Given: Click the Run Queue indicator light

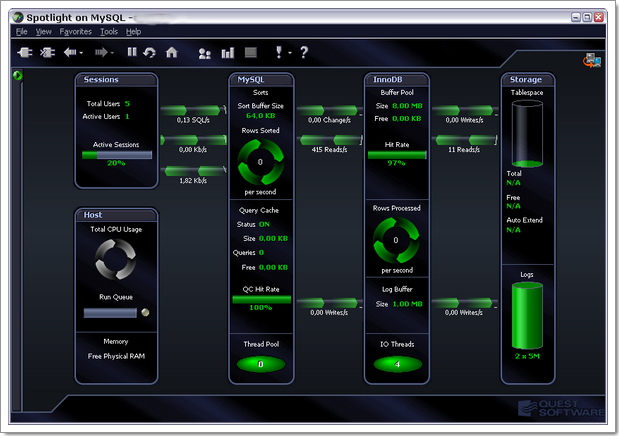Looking at the screenshot, I should tap(145, 312).
